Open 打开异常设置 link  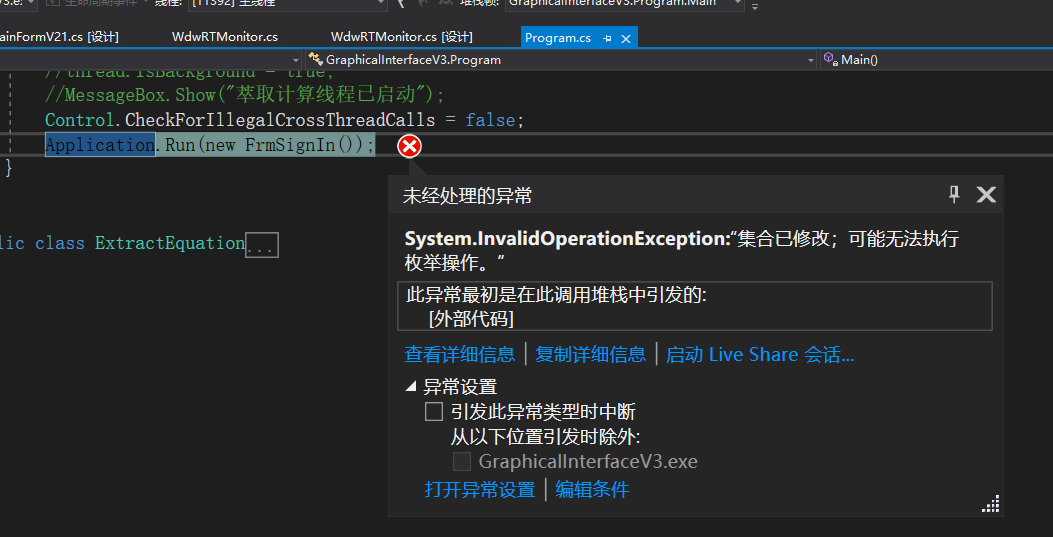[479, 489]
